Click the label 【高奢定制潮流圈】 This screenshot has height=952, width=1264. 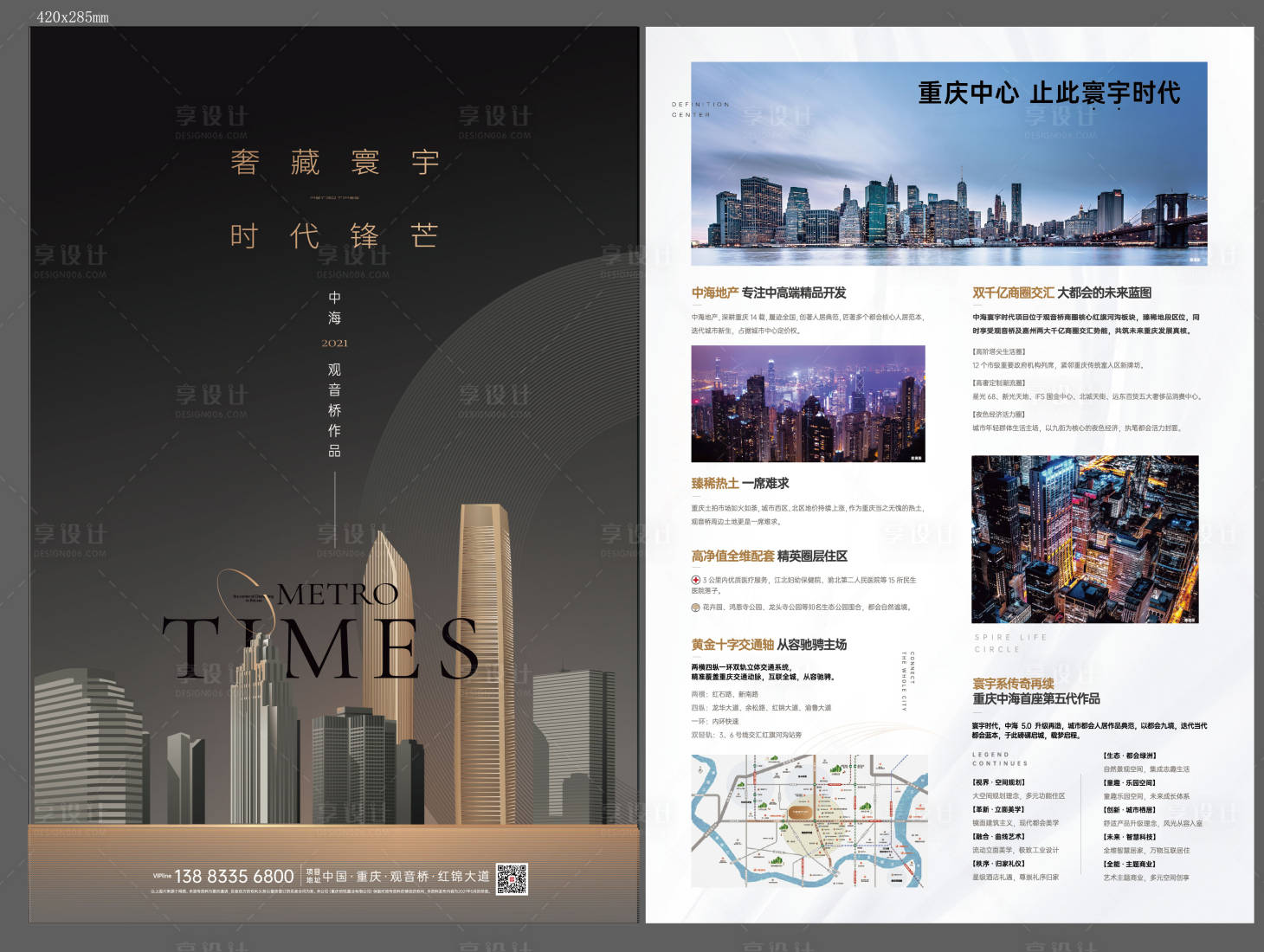(x=999, y=383)
